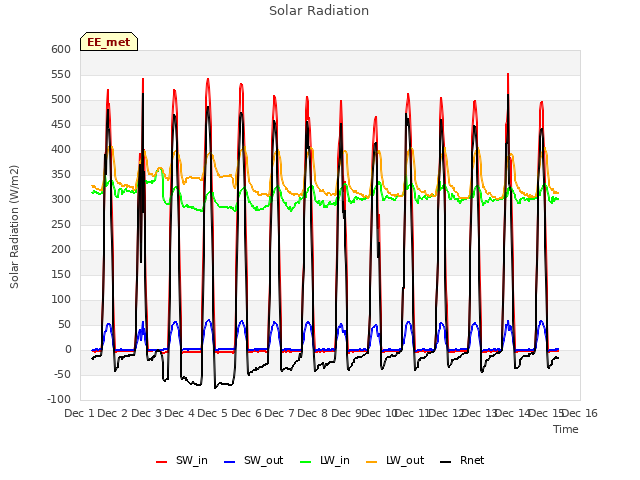This screenshot has height=480, width=640.
Task: Click the Dec 1 x-axis tick label
Action: (x=80, y=413)
